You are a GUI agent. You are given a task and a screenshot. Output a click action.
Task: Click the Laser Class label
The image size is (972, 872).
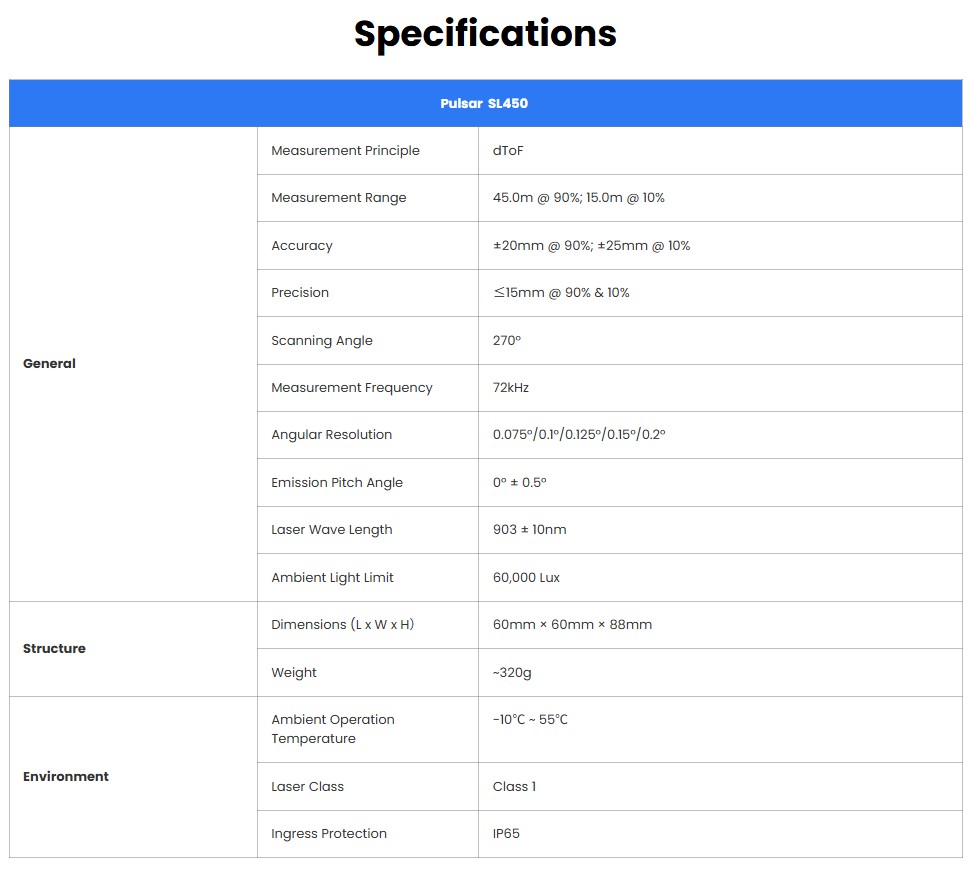point(307,787)
